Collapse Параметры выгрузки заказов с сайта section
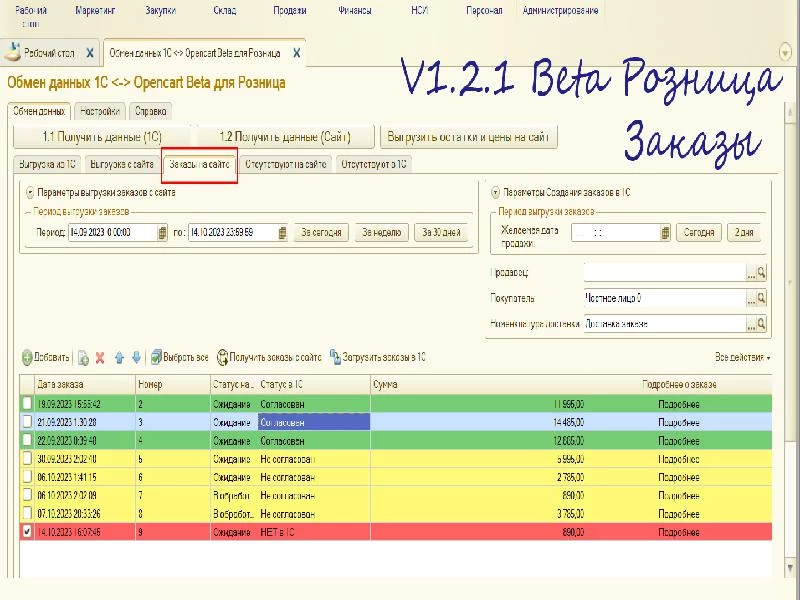Image resolution: width=800 pixels, height=600 pixels. [30, 191]
